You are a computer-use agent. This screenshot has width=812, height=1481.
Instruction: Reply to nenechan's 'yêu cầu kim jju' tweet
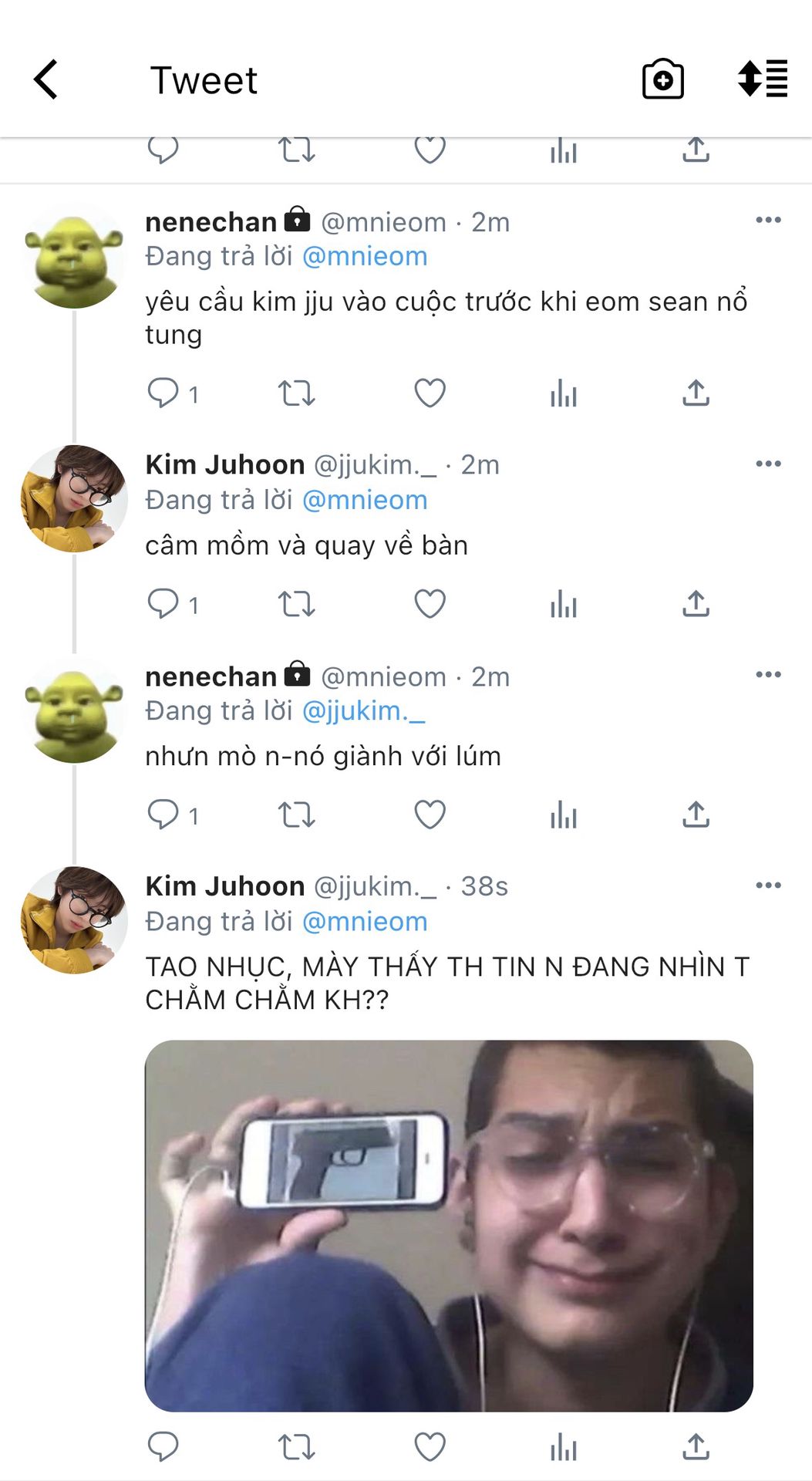163,393
